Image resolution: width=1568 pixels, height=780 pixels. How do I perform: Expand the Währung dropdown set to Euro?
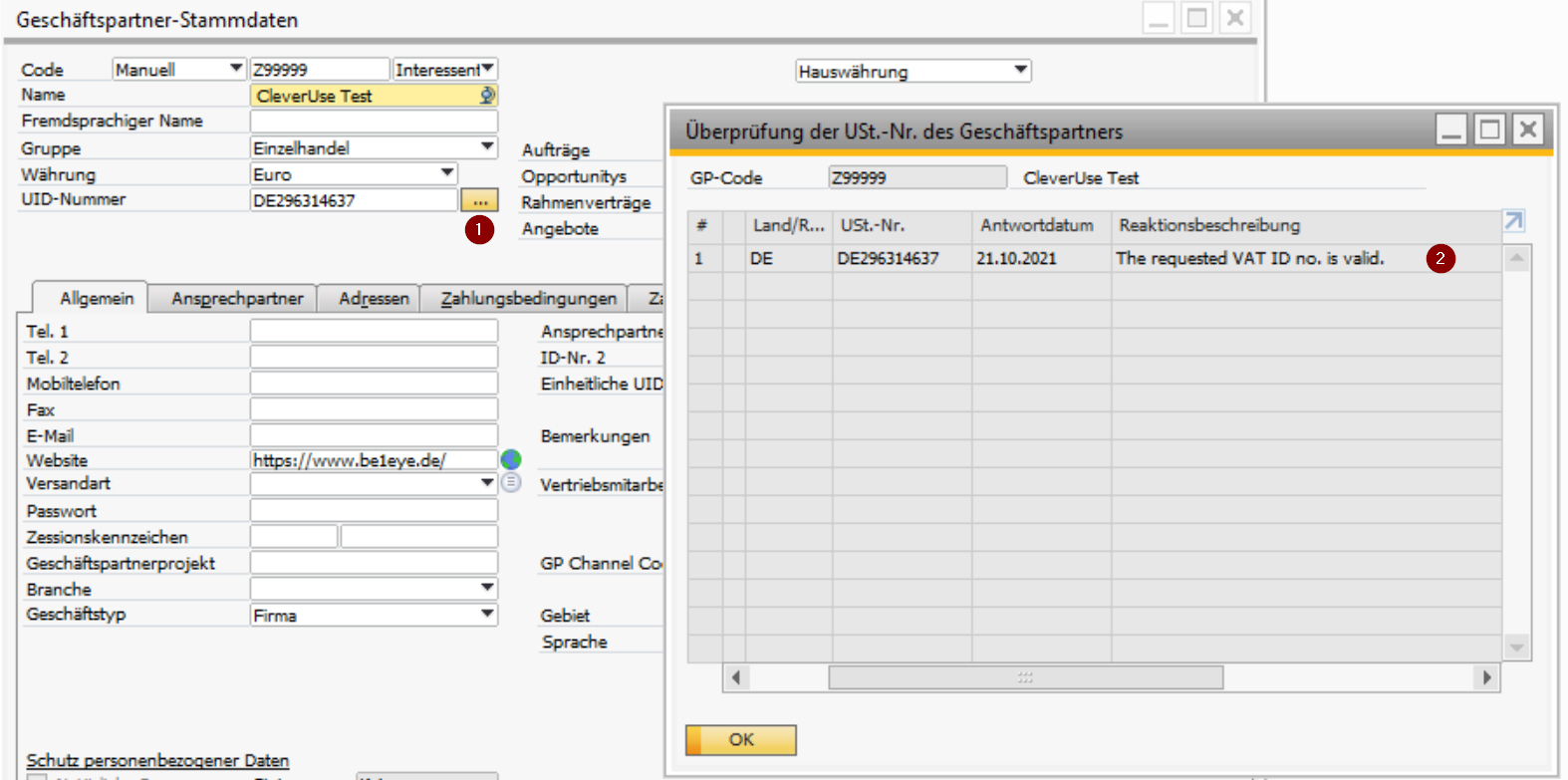tap(447, 173)
